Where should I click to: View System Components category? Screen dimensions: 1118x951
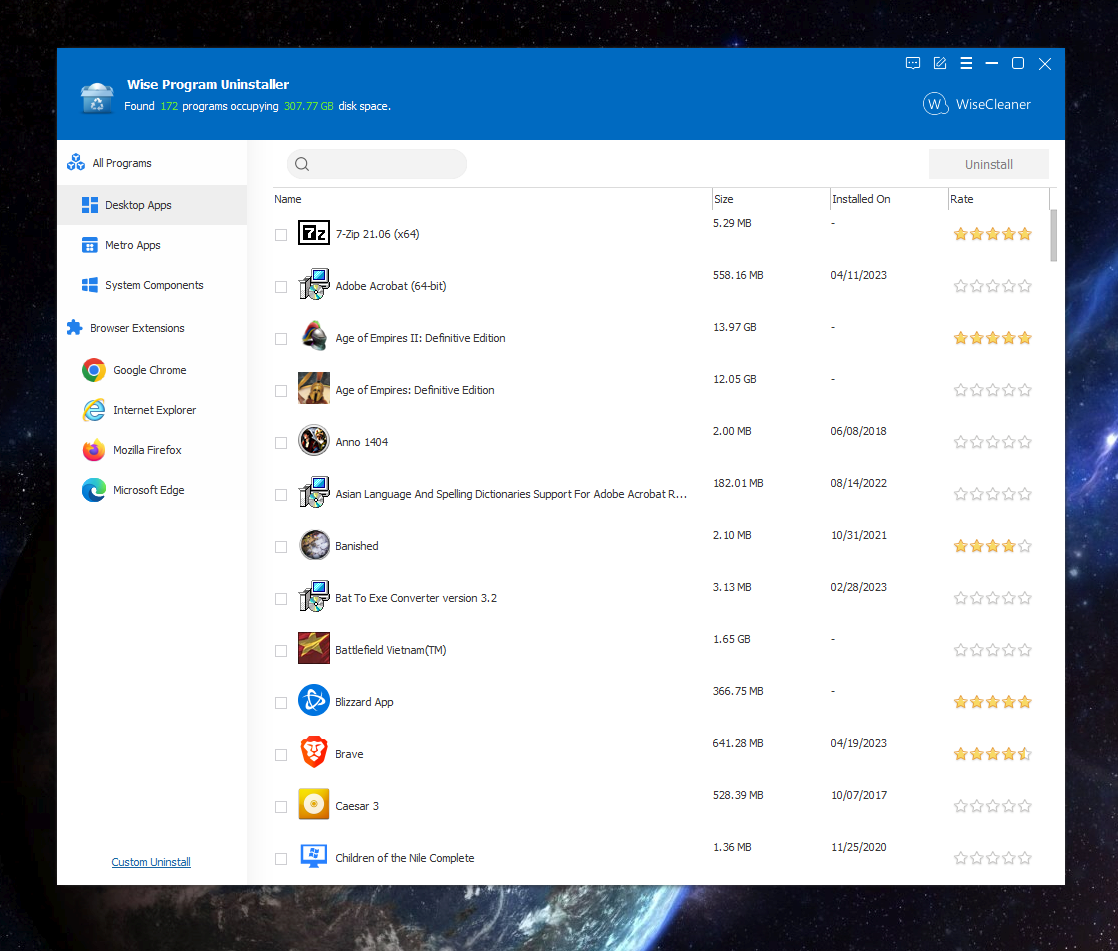152,285
